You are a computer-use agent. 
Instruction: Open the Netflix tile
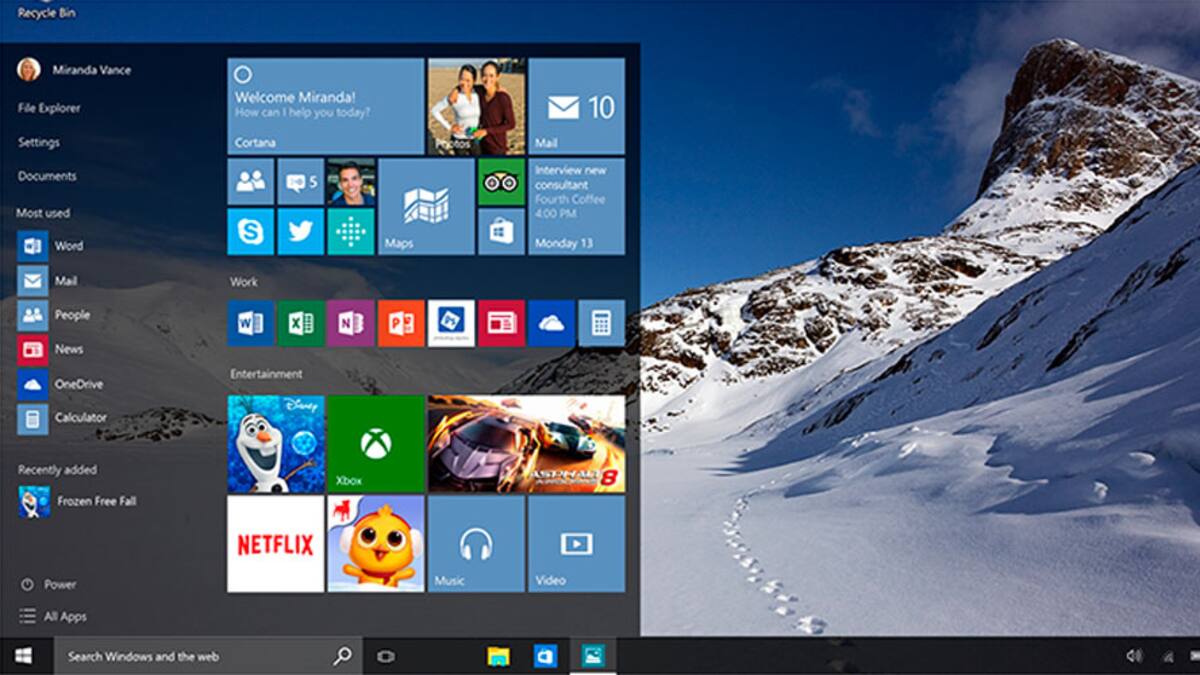275,544
